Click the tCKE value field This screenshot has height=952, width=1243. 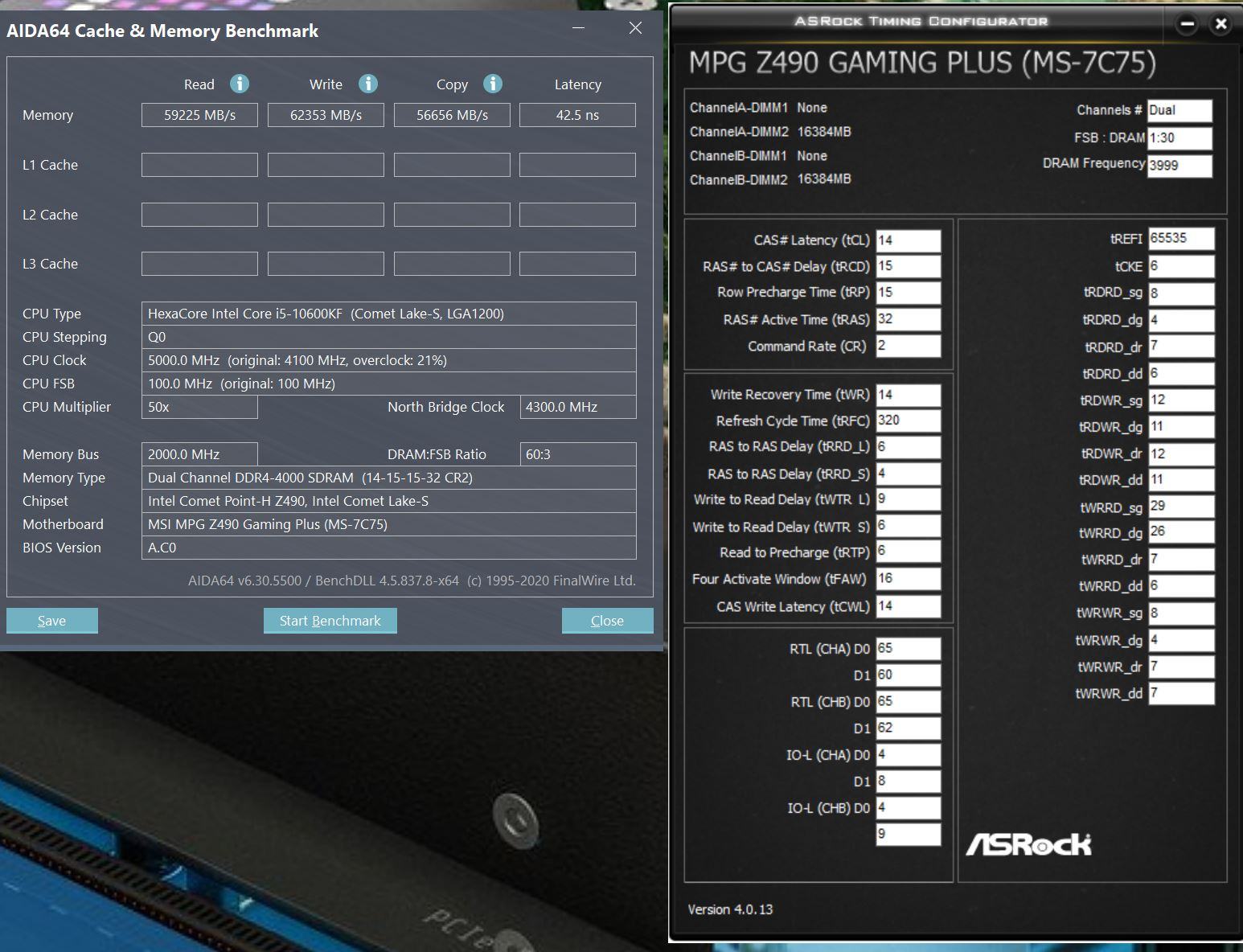(1181, 266)
